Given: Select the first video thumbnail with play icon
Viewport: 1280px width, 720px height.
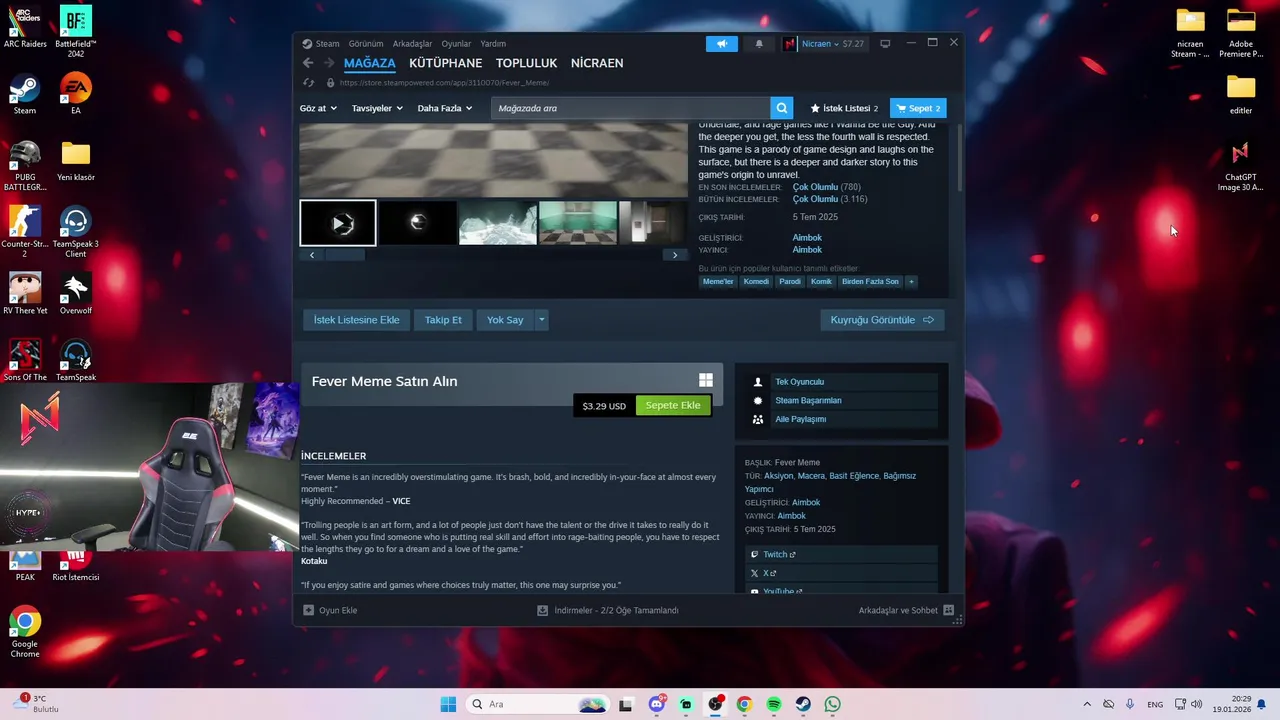Looking at the screenshot, I should click(x=338, y=223).
